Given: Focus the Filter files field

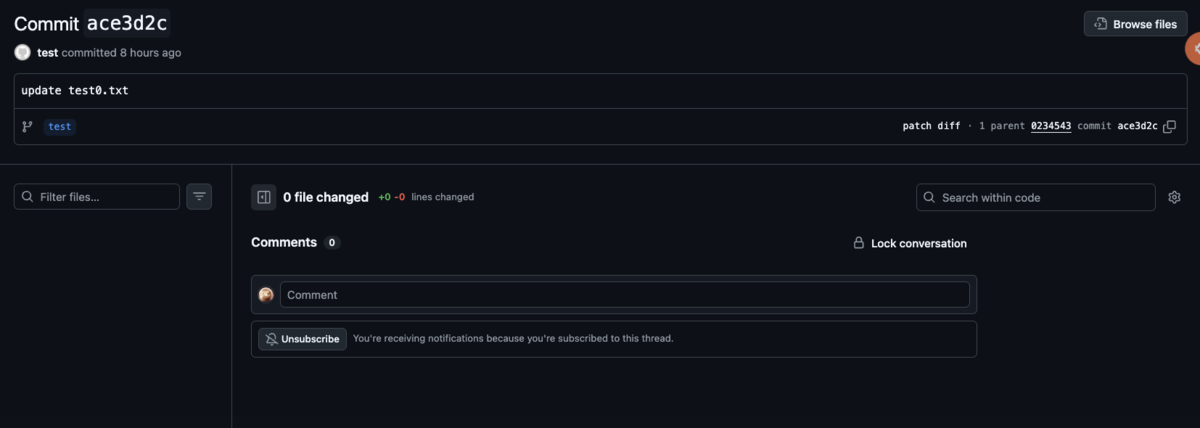Looking at the screenshot, I should pos(97,197).
